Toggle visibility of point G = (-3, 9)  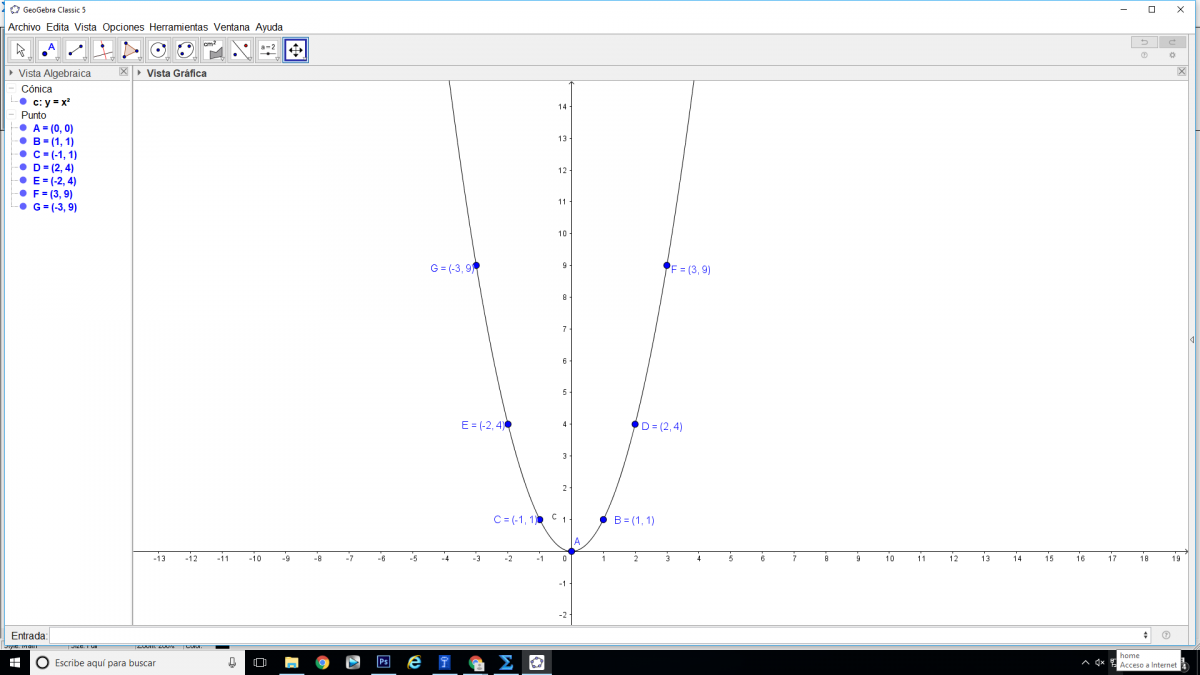tap(23, 207)
